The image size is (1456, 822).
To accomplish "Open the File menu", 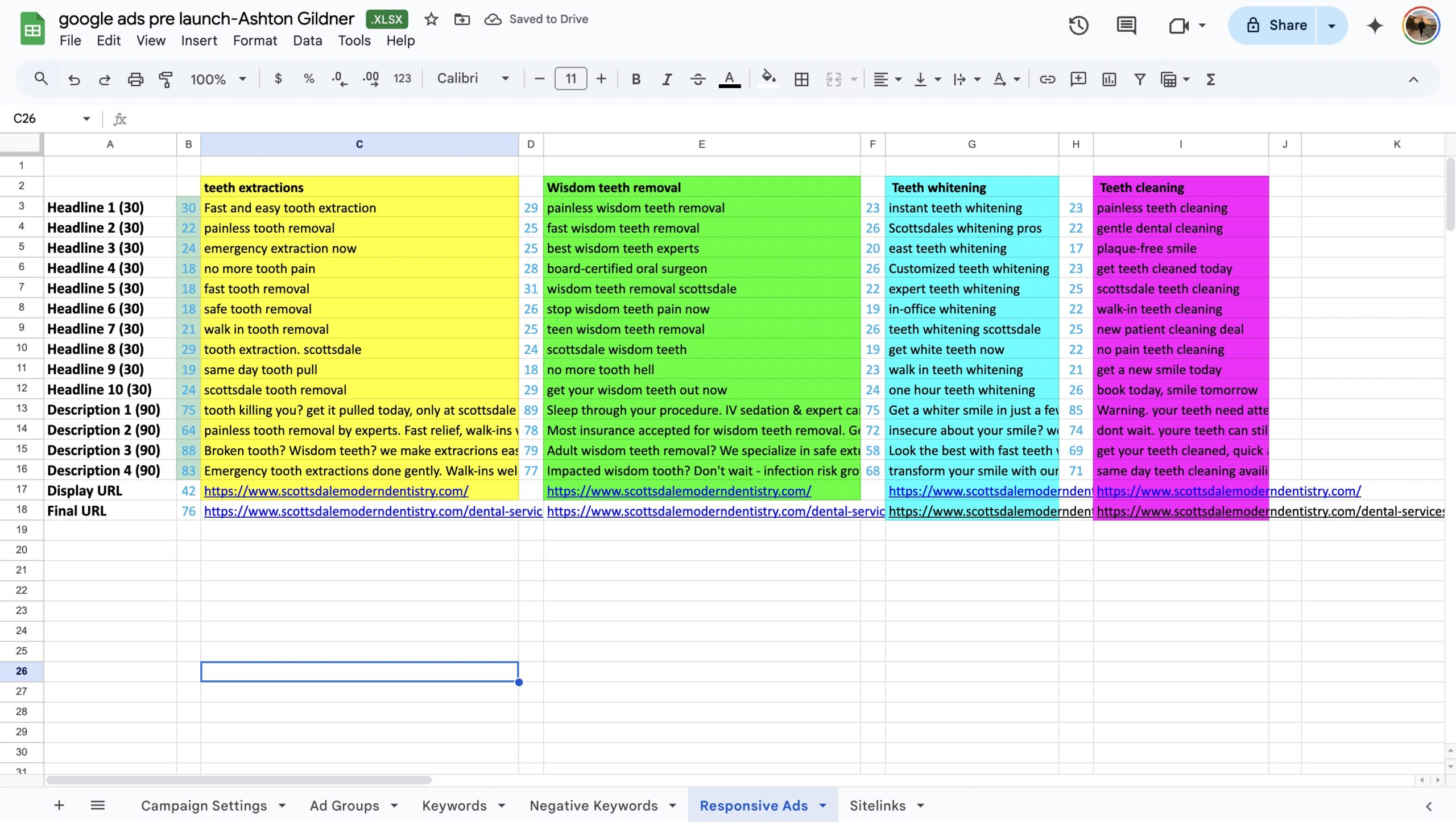I will click(70, 41).
